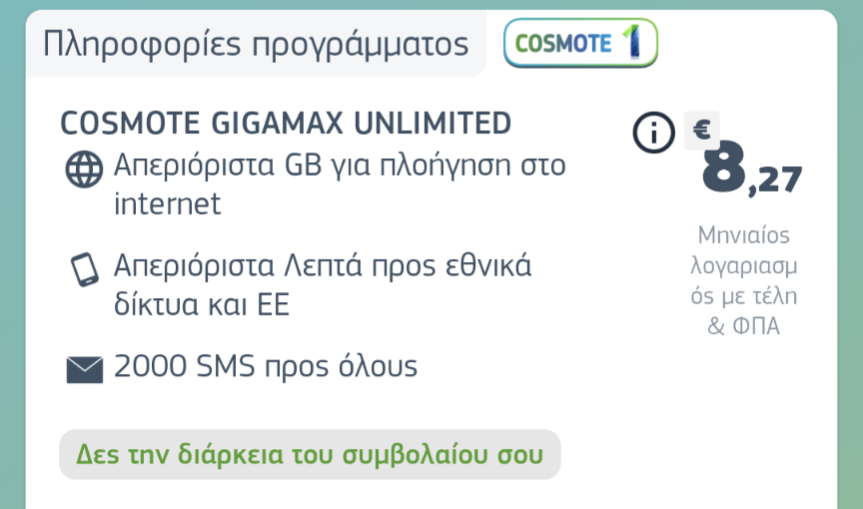Click the word internet in the data line

(x=167, y=204)
